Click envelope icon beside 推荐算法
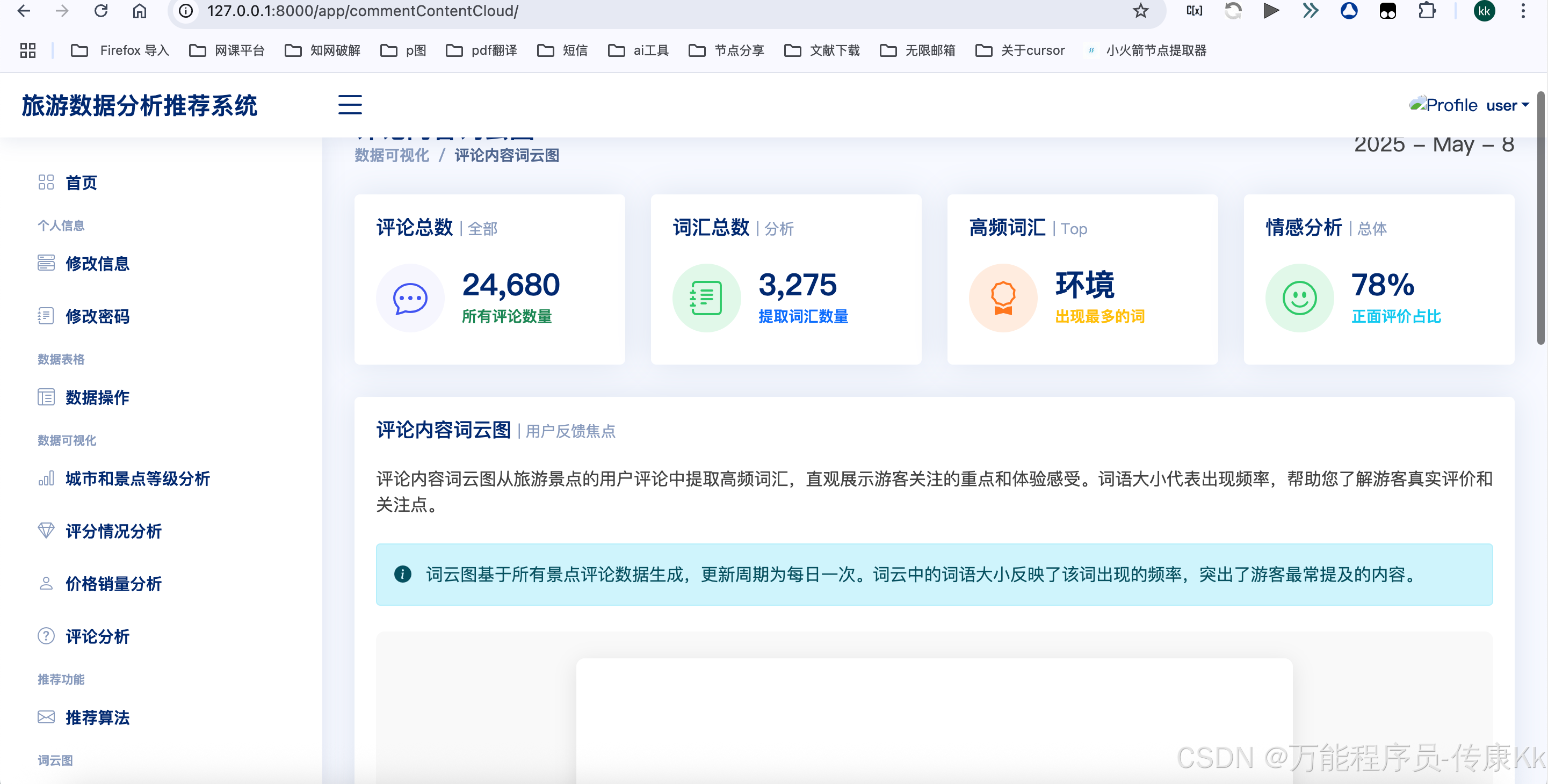This screenshot has width=1548, height=784. (x=46, y=717)
